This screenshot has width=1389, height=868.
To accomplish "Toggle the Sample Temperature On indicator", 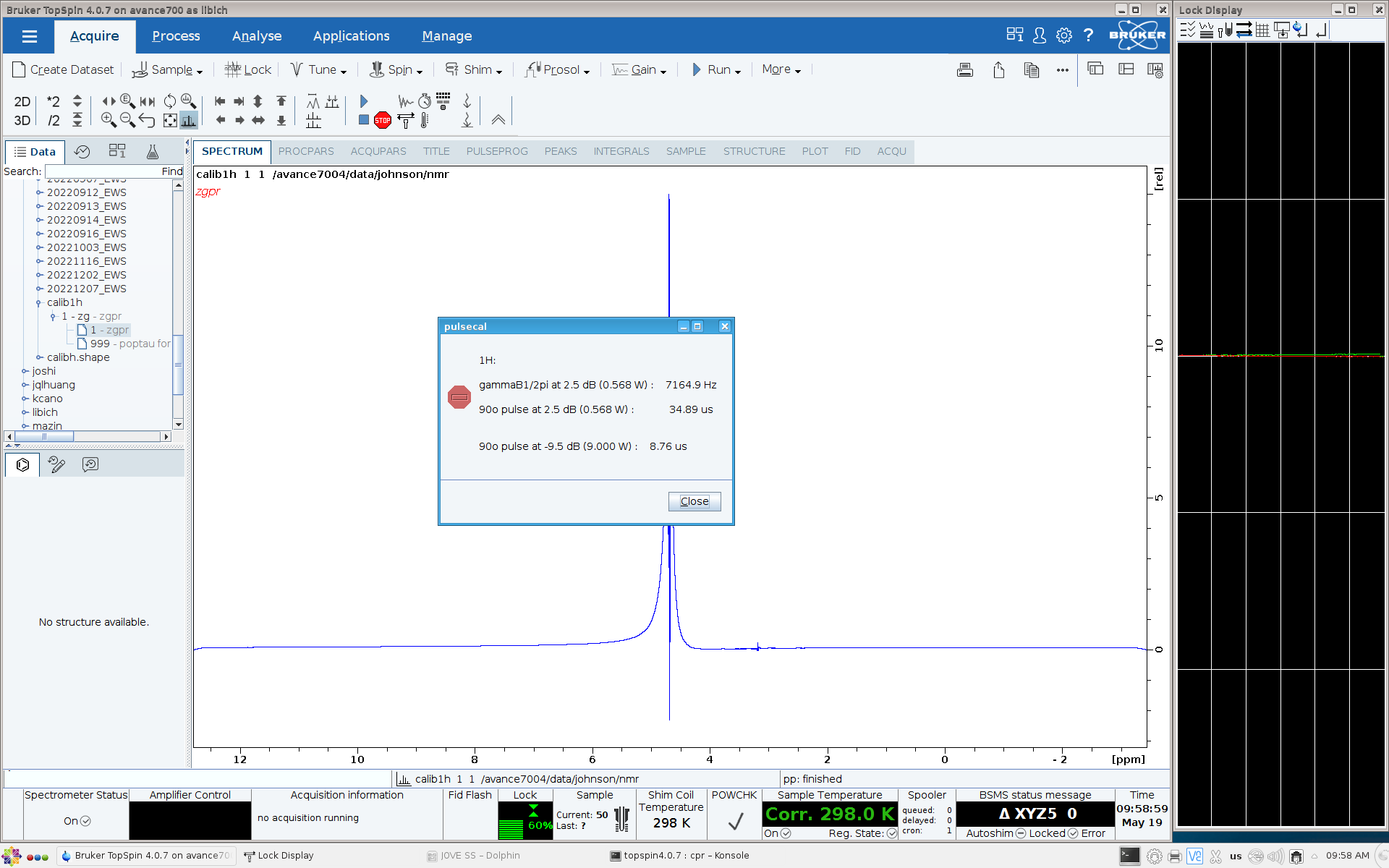I will point(786,833).
